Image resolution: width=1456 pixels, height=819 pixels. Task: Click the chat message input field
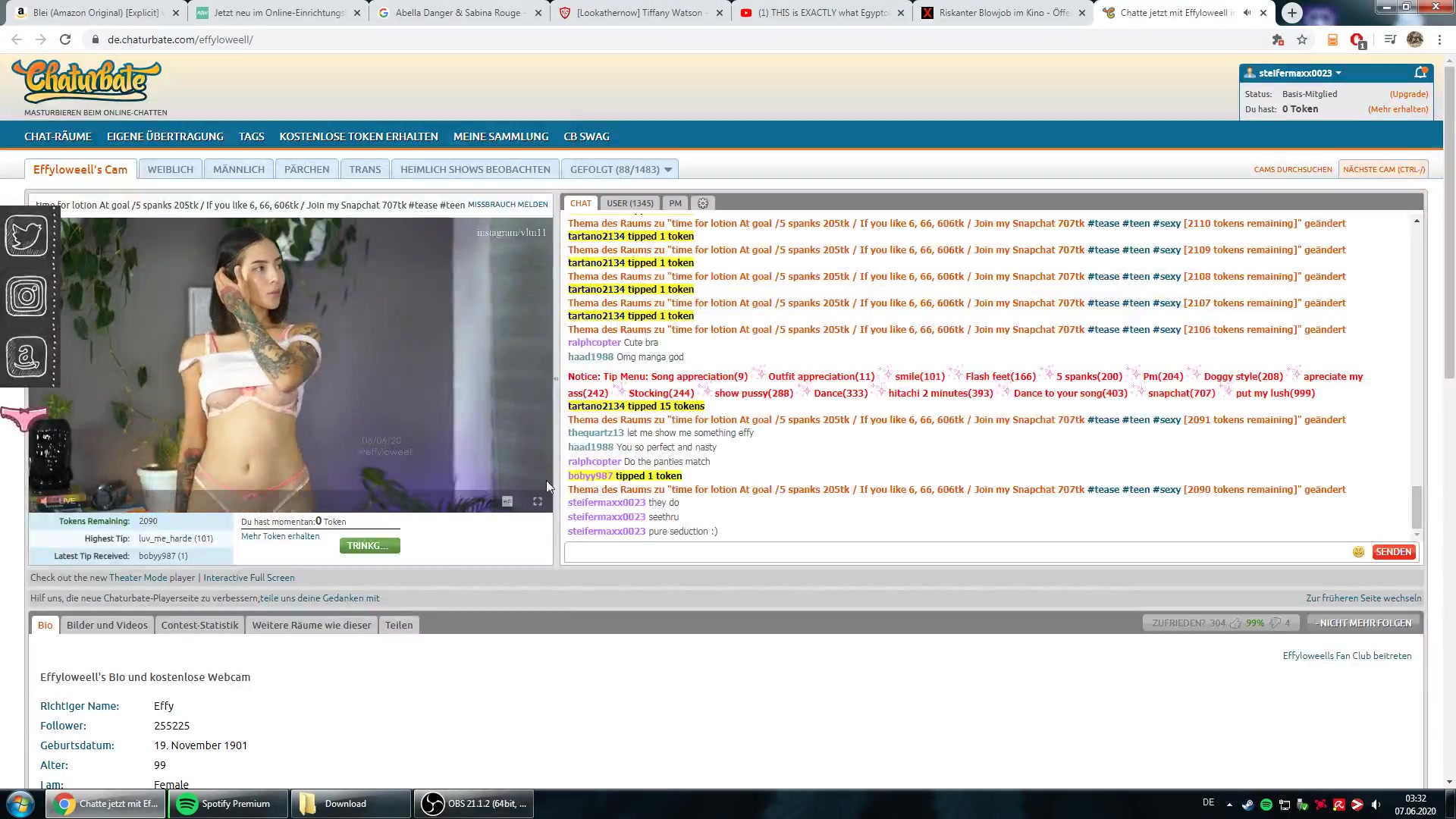(955, 552)
